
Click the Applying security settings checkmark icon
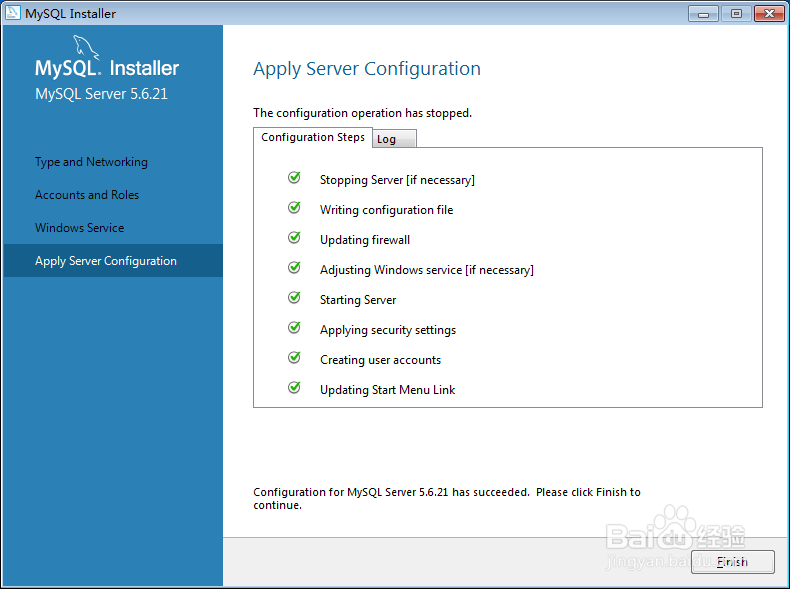(294, 328)
